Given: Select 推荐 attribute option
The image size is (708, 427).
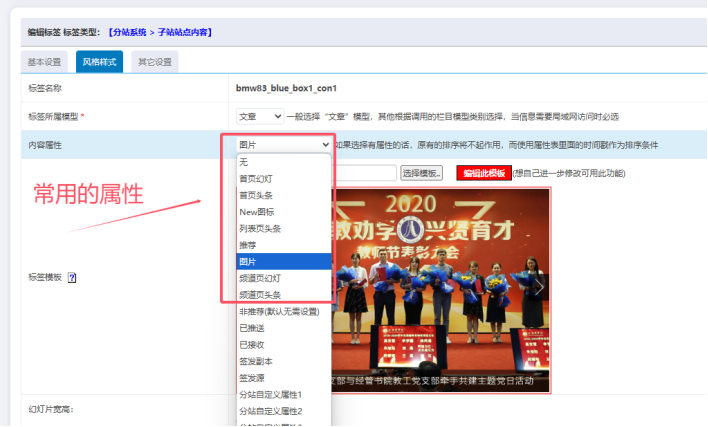Looking at the screenshot, I should tap(247, 244).
